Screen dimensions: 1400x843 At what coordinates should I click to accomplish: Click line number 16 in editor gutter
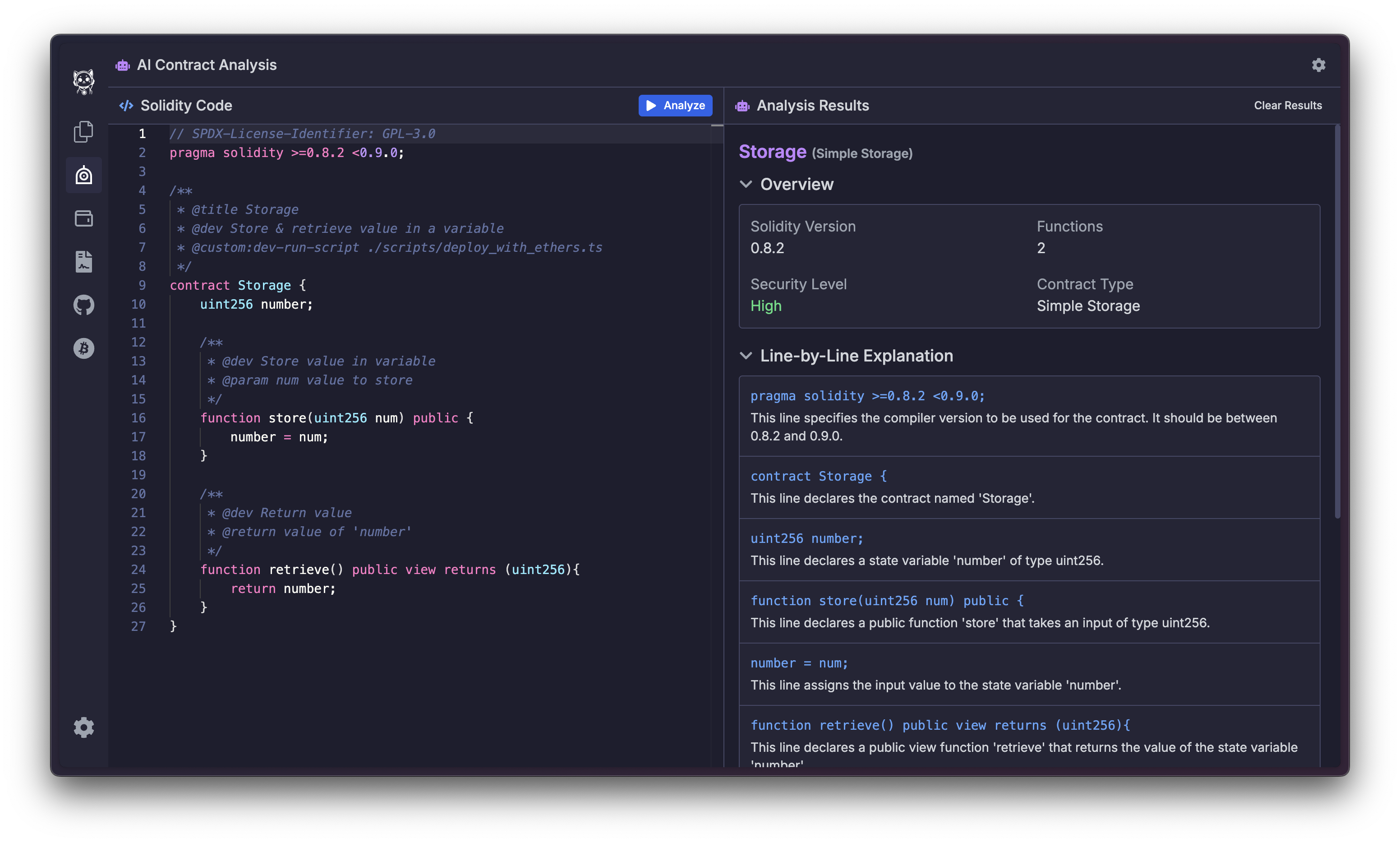tap(138, 418)
